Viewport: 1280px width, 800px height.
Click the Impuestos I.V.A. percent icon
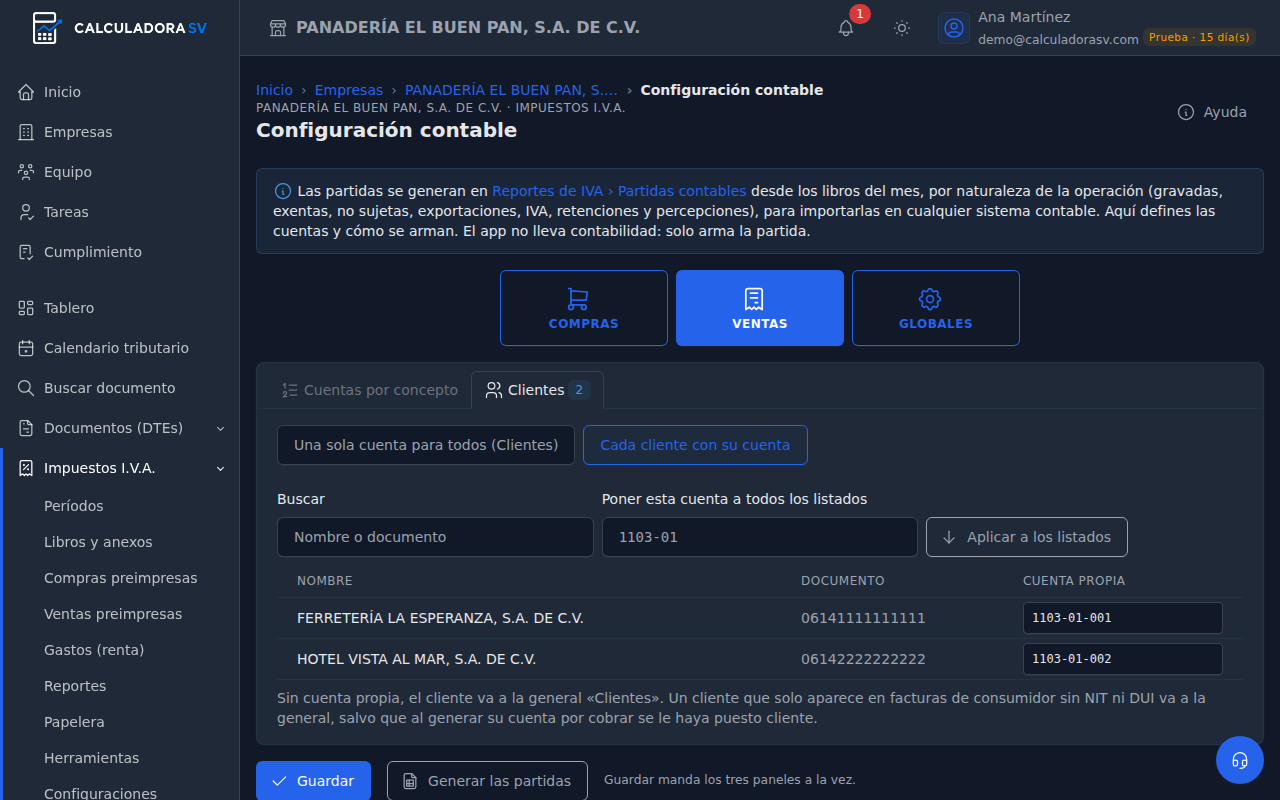coord(26,468)
